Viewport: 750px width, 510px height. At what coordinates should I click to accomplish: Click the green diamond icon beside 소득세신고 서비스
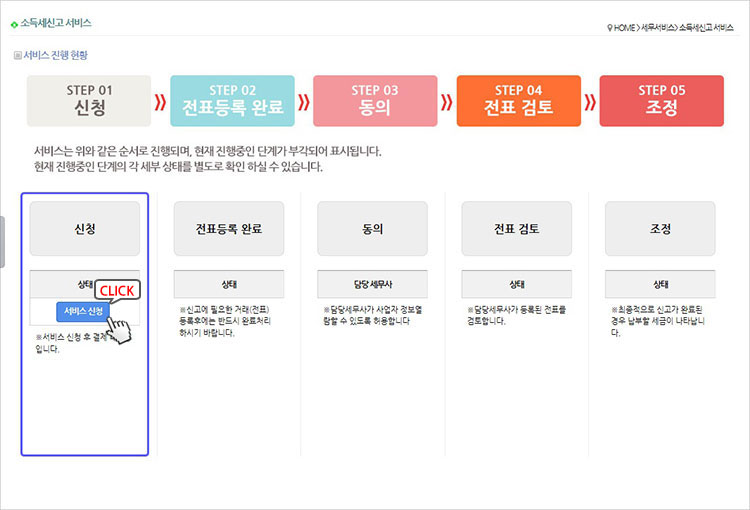click(x=14, y=22)
